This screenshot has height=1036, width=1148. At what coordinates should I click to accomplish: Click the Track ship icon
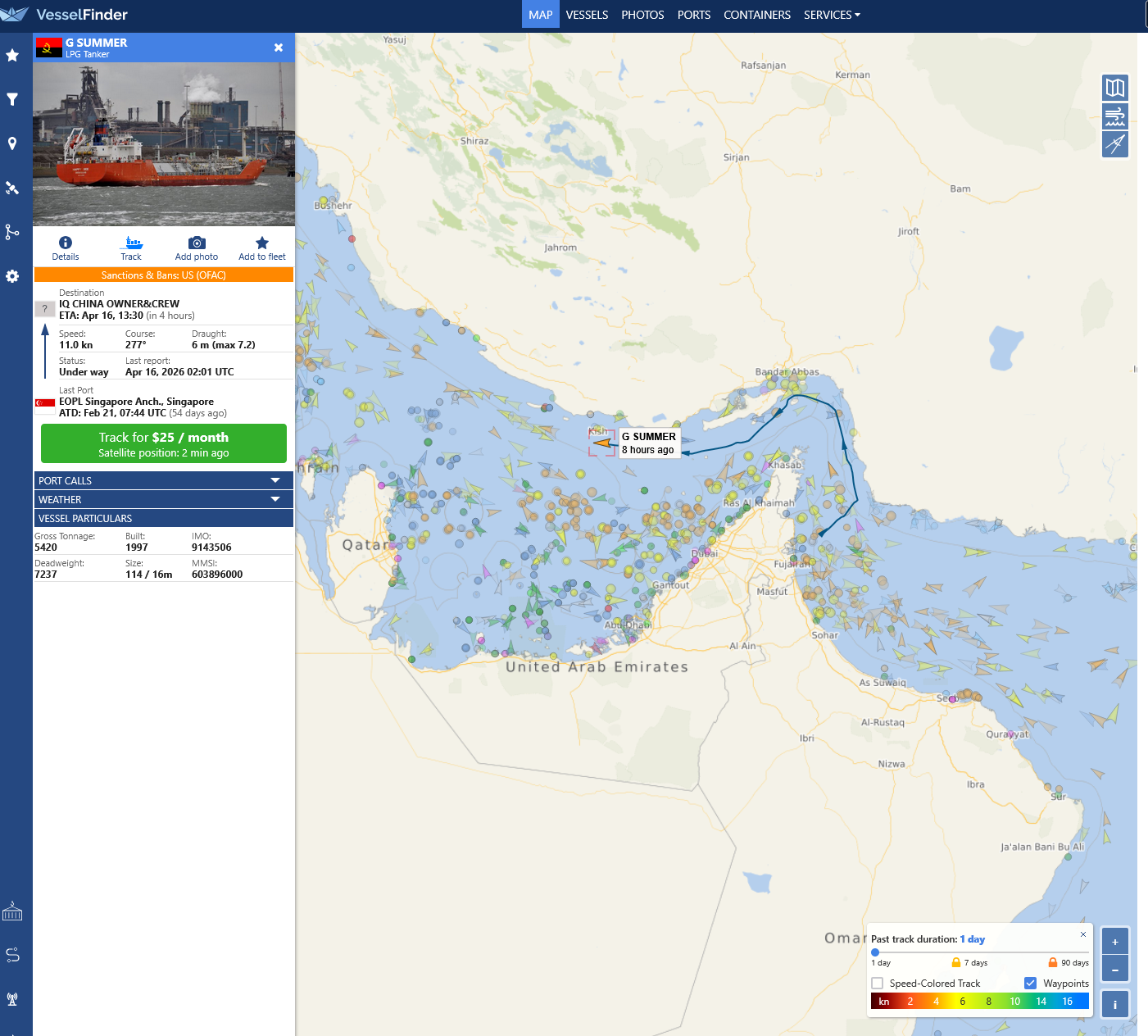[131, 248]
